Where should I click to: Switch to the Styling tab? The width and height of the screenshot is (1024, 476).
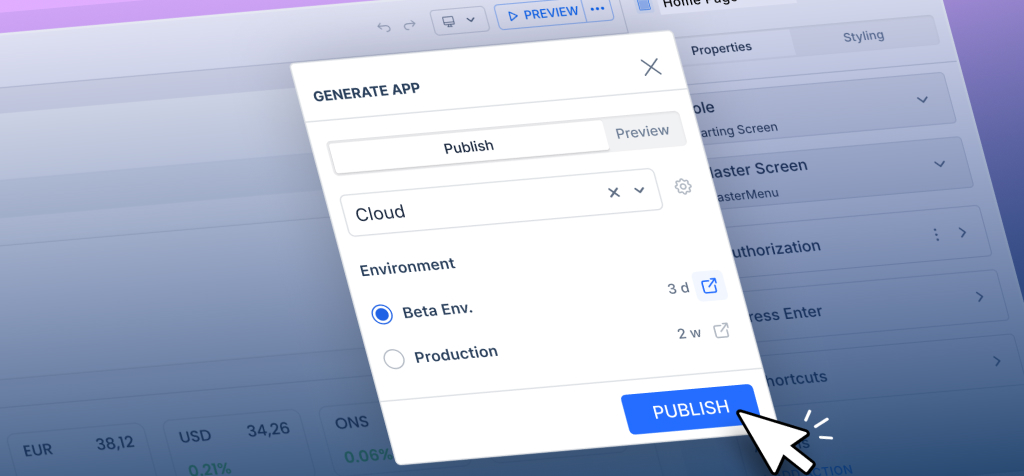click(863, 36)
